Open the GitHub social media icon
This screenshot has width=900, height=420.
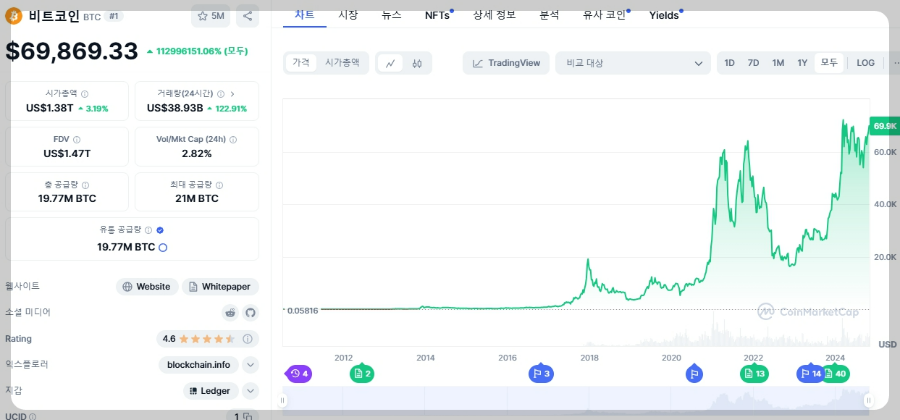250,313
